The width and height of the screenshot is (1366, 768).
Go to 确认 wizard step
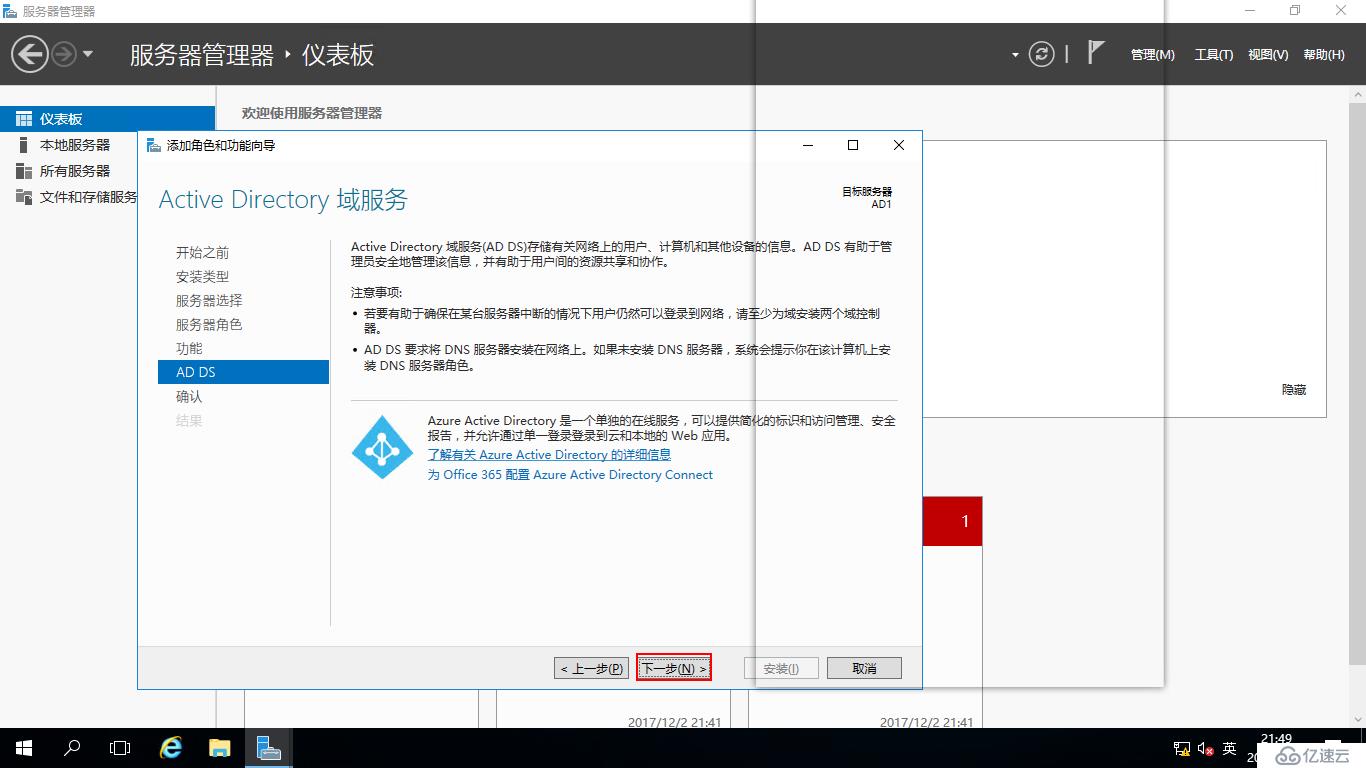tap(189, 396)
